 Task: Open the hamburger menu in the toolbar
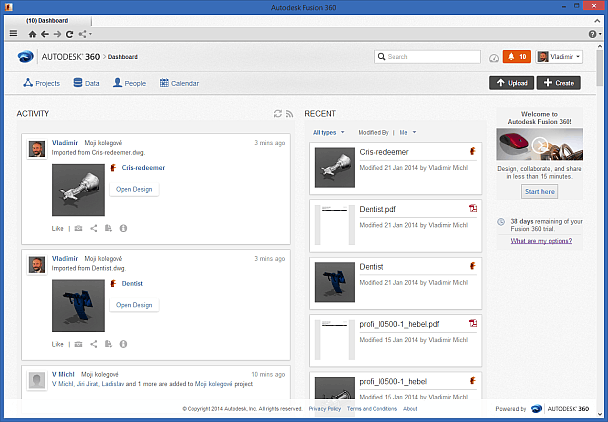pos(14,33)
